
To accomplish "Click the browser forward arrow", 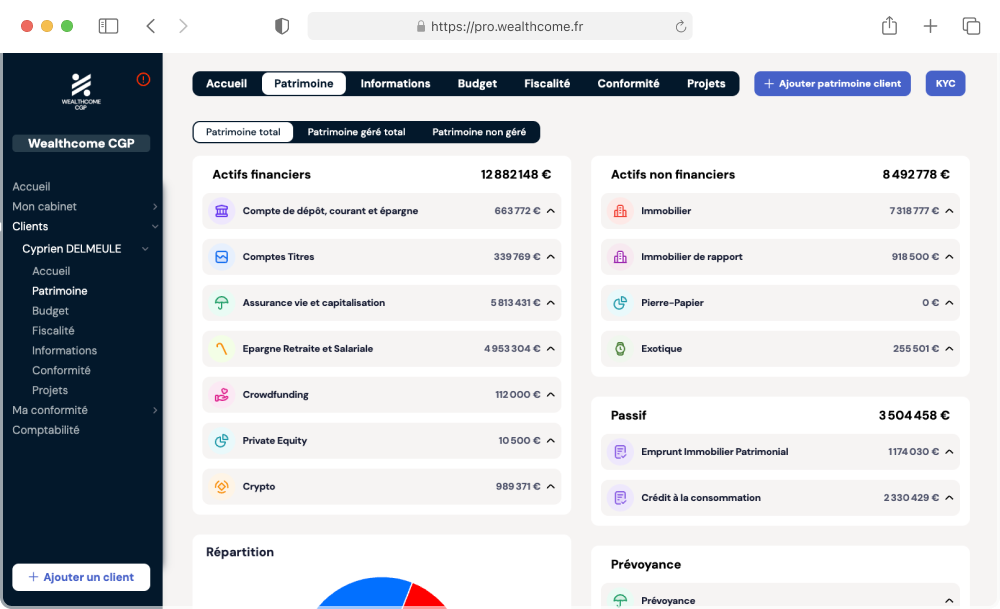I will pos(183,26).
